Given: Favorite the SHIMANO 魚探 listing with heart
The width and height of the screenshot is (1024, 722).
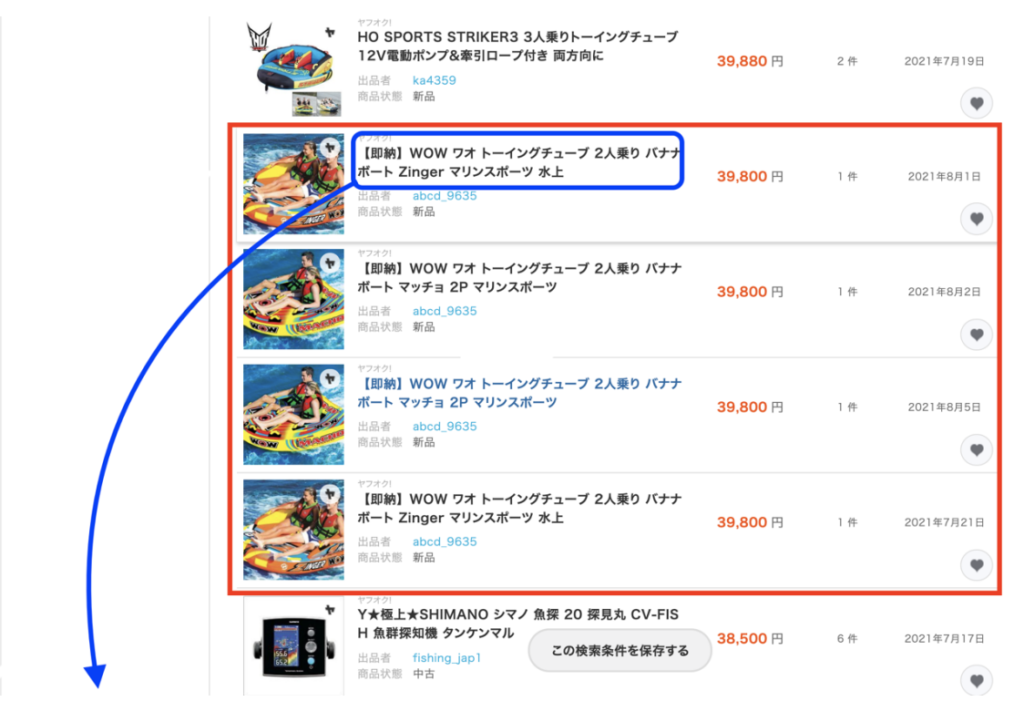Looking at the screenshot, I should click(x=976, y=681).
